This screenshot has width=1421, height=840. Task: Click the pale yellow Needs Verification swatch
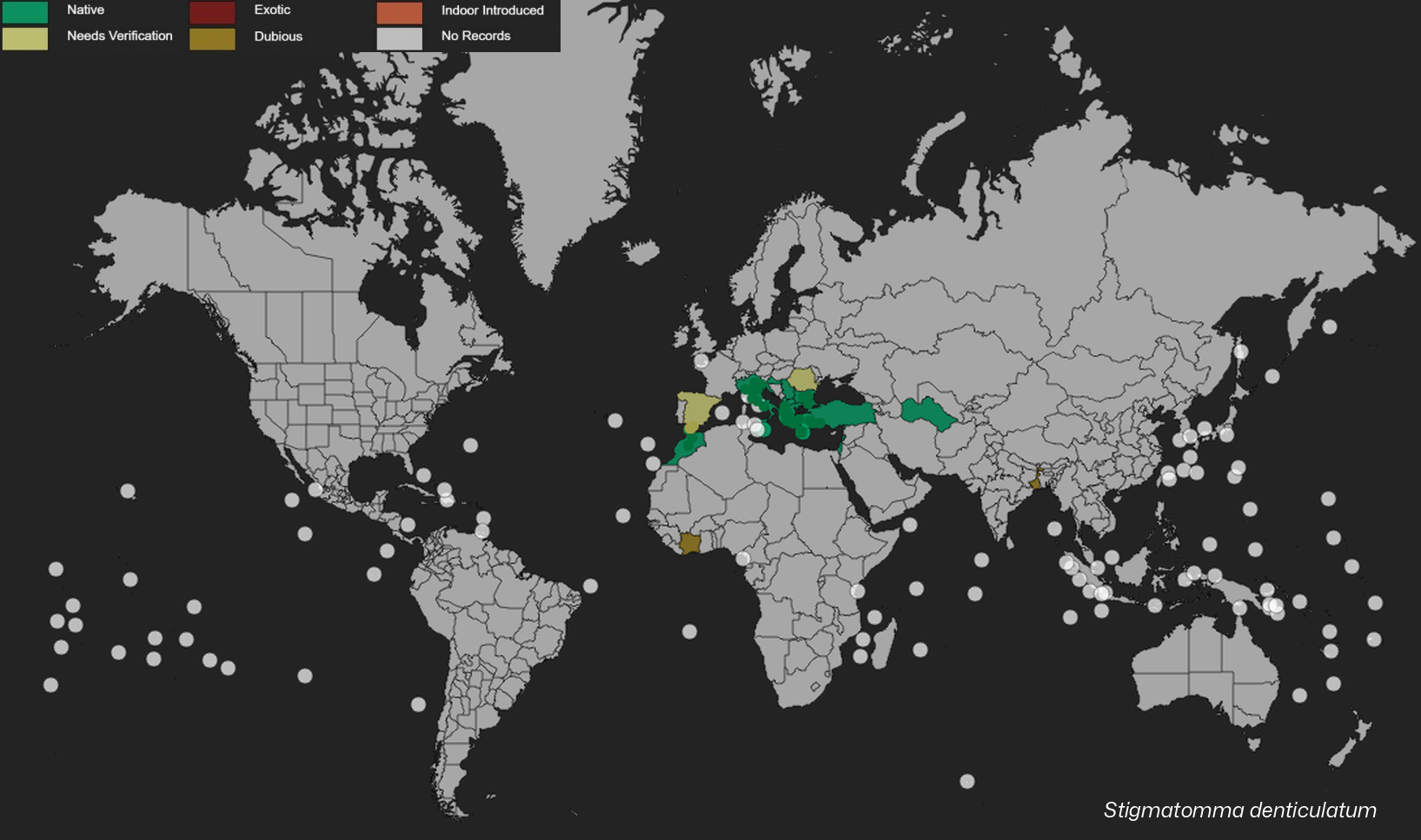25,38
